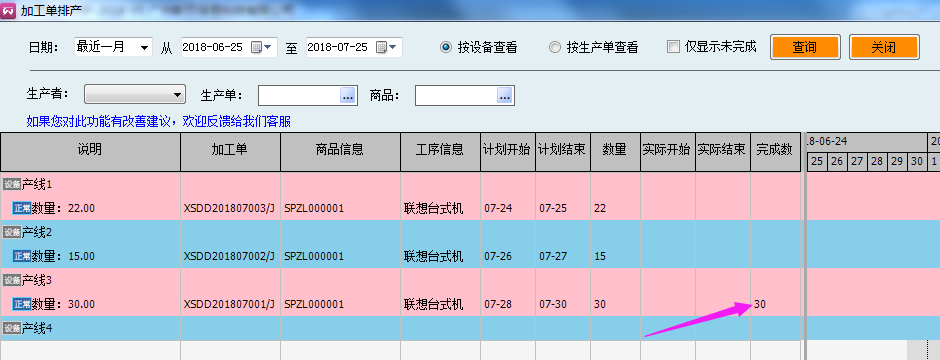
Task: Click the 设备 icon of 产线4
Action: (x=12, y=328)
